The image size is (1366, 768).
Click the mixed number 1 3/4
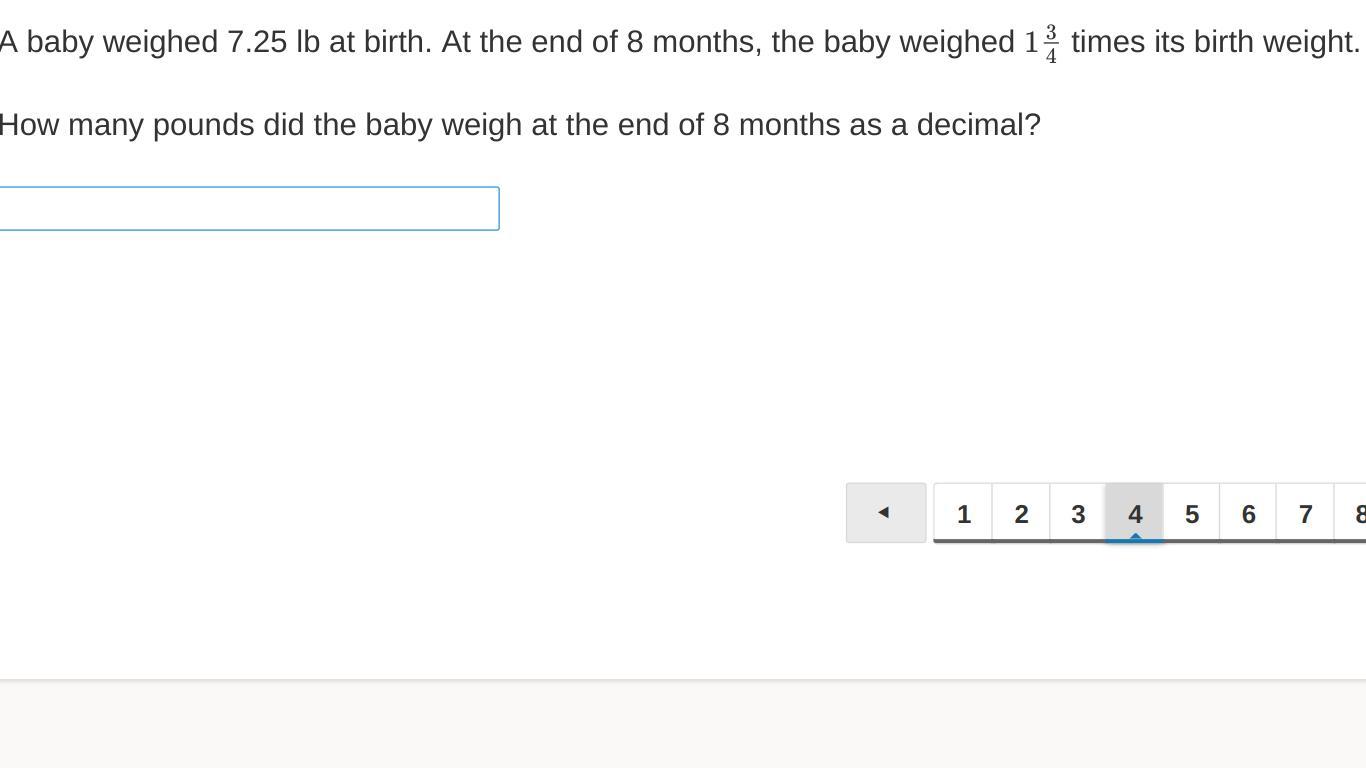click(1041, 43)
